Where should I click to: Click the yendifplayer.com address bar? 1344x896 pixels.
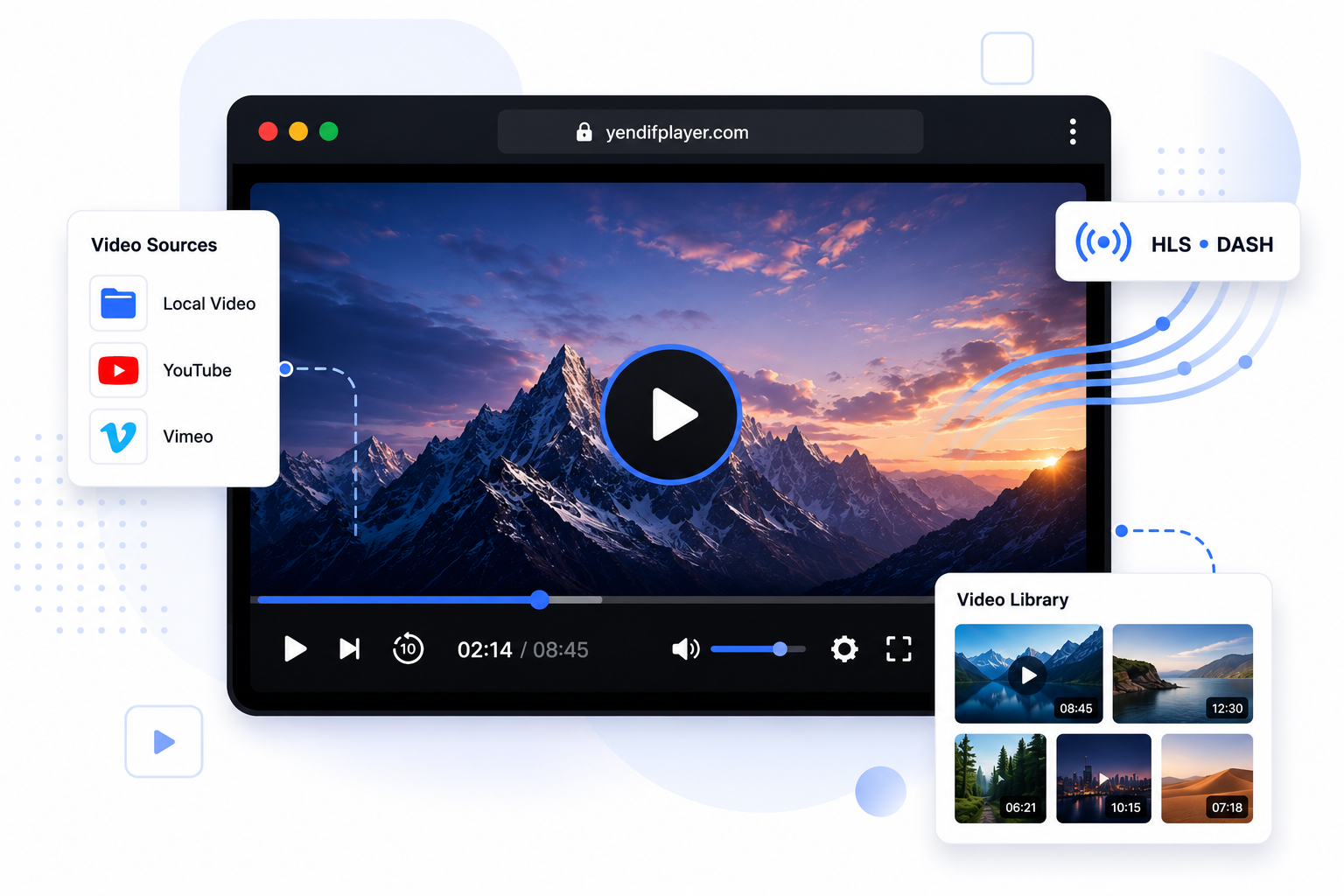tap(710, 132)
